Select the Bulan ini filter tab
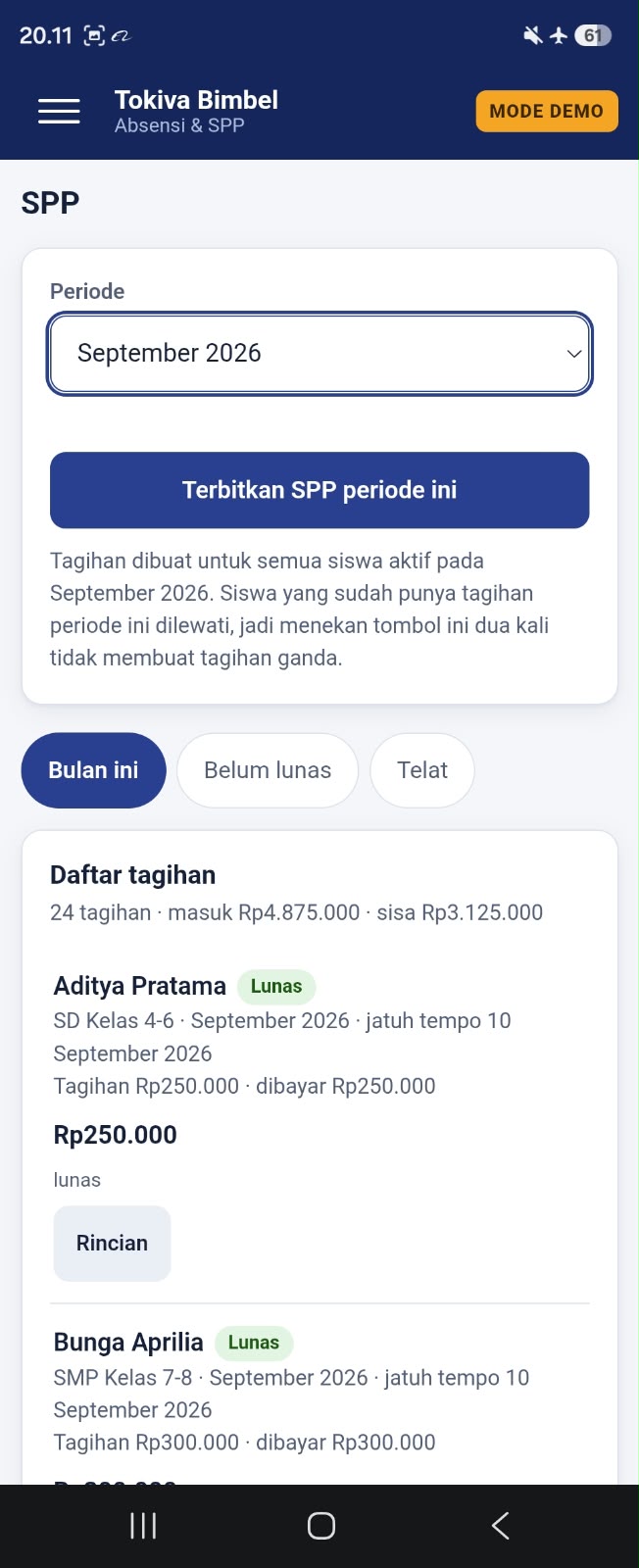This screenshot has width=639, height=1568. [x=93, y=770]
